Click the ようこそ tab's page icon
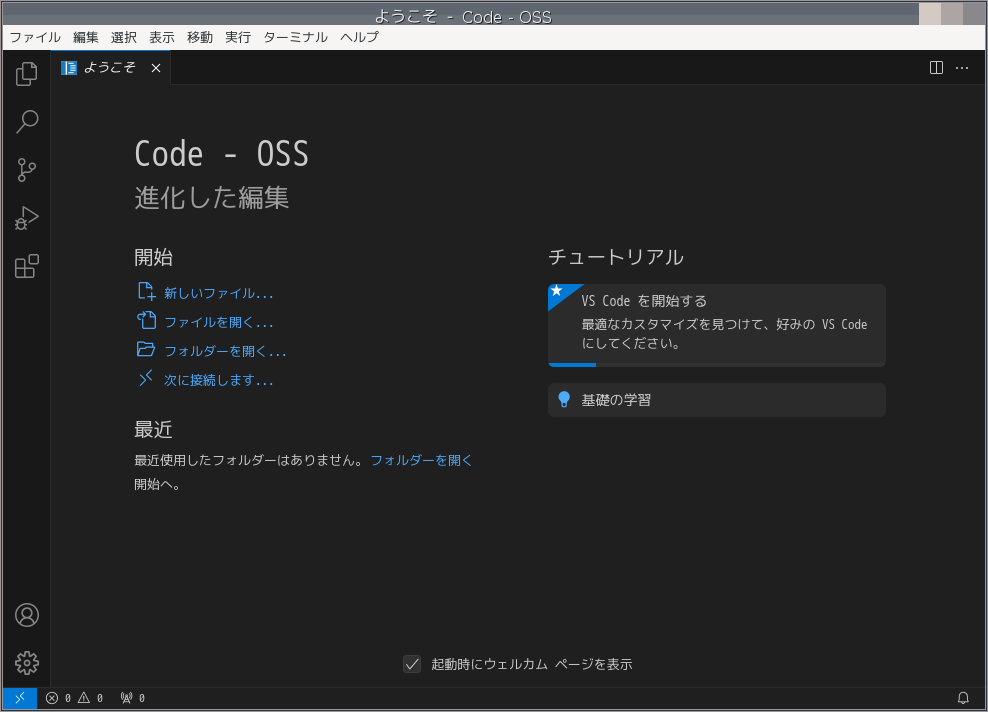Screen dimensions: 988x712 (x=69, y=67)
